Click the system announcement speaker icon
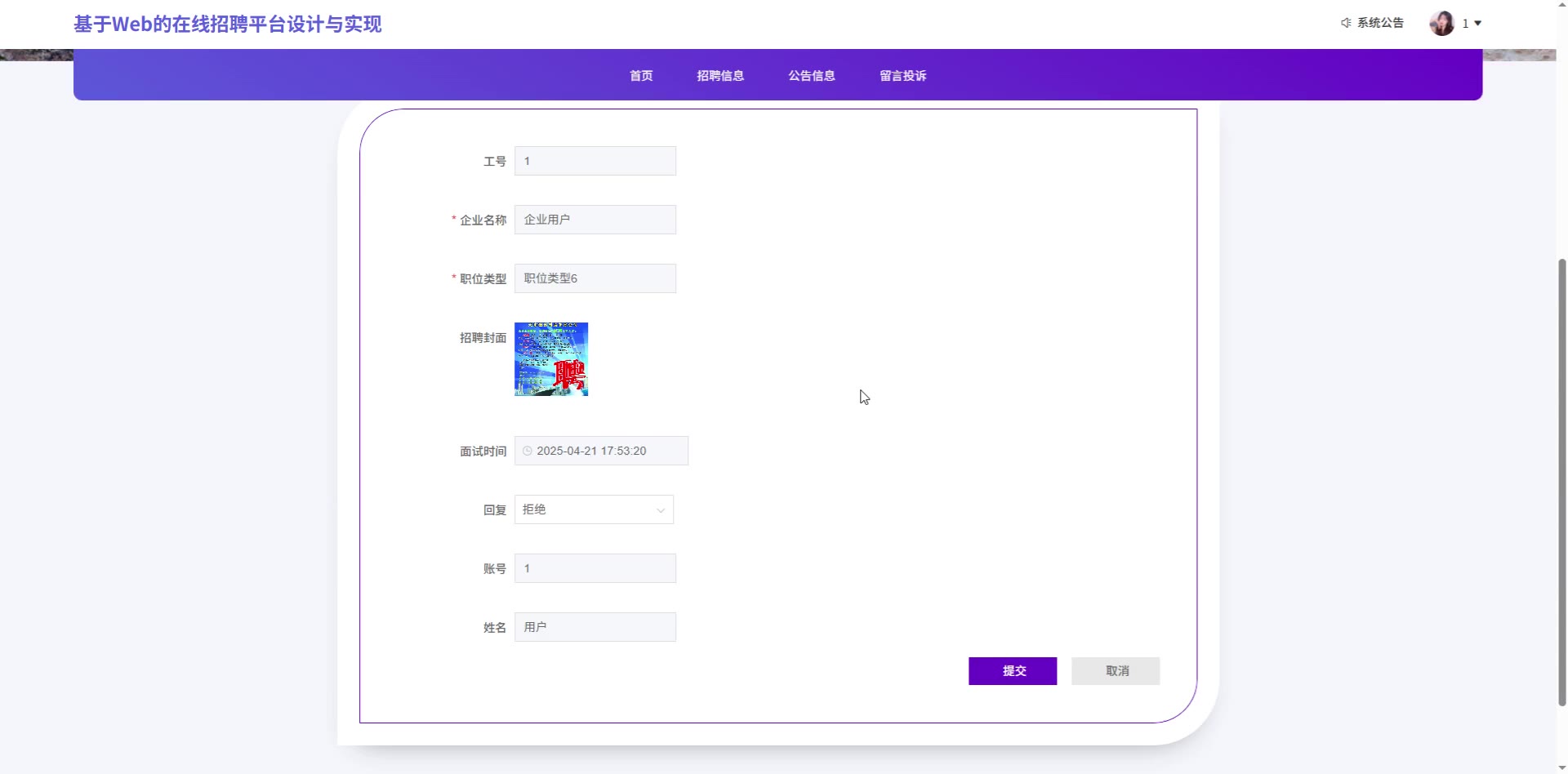1568x774 pixels. coord(1346,23)
